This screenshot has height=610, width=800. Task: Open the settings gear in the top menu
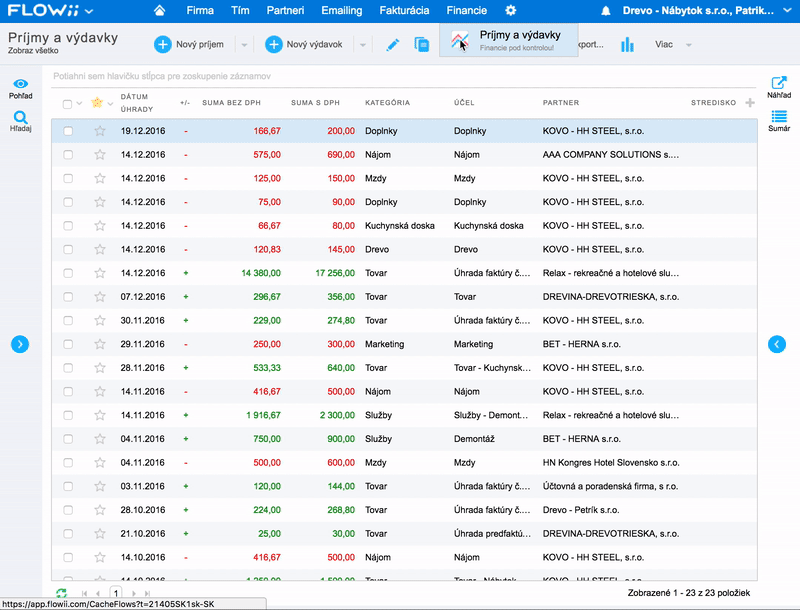[x=510, y=10]
